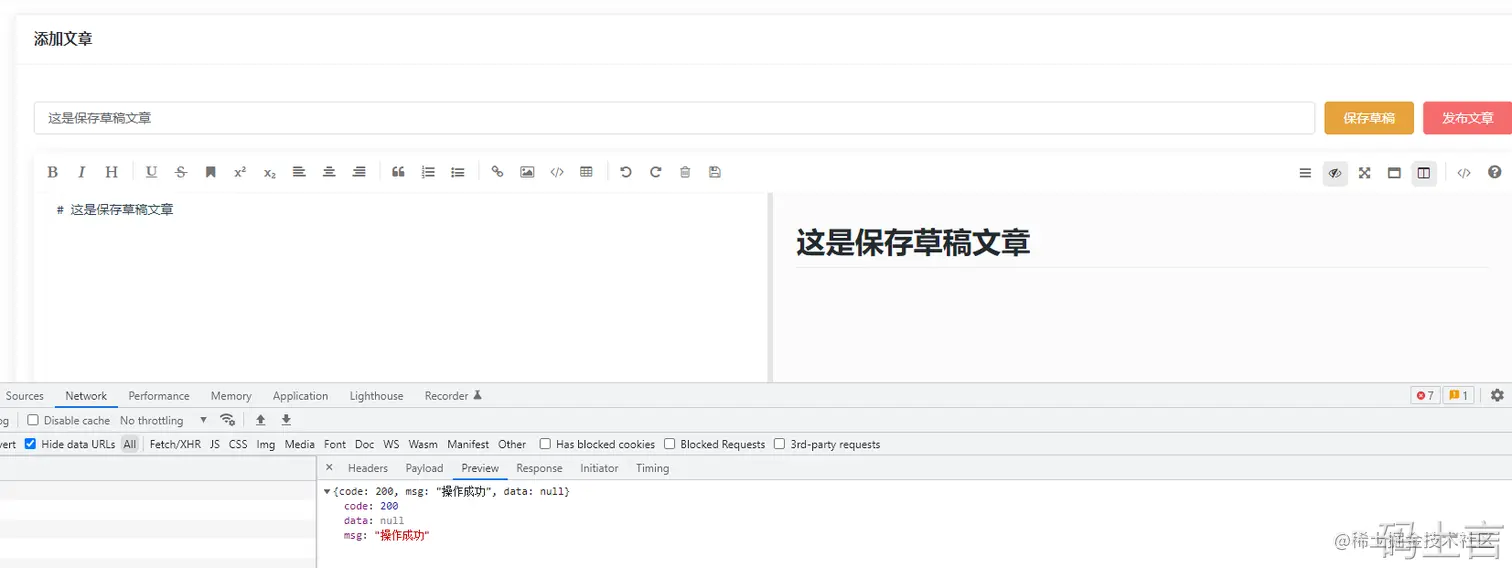Insert a table
Viewport: 1512px width, 568px height.
pyautogui.click(x=586, y=172)
